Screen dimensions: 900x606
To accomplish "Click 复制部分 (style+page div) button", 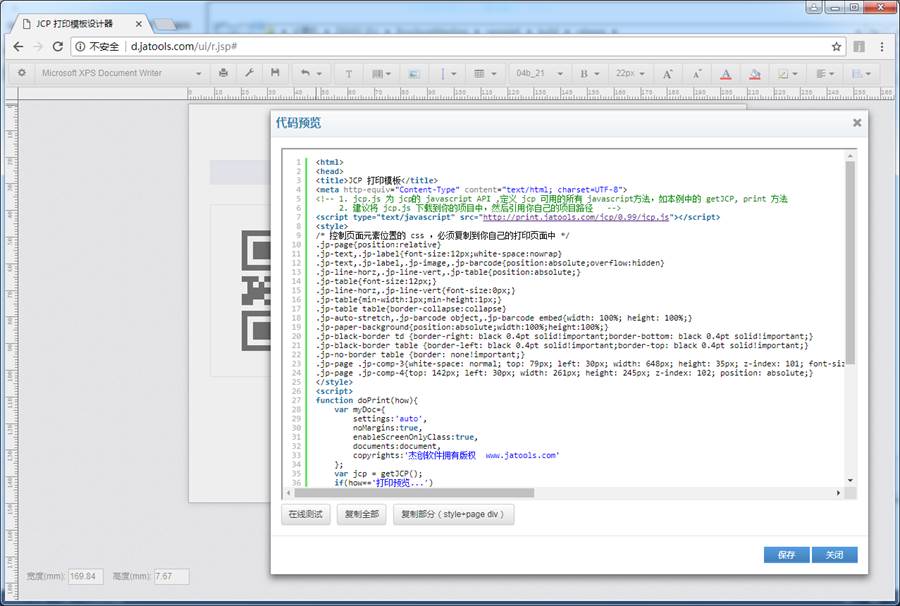I will pyautogui.click(x=453, y=514).
